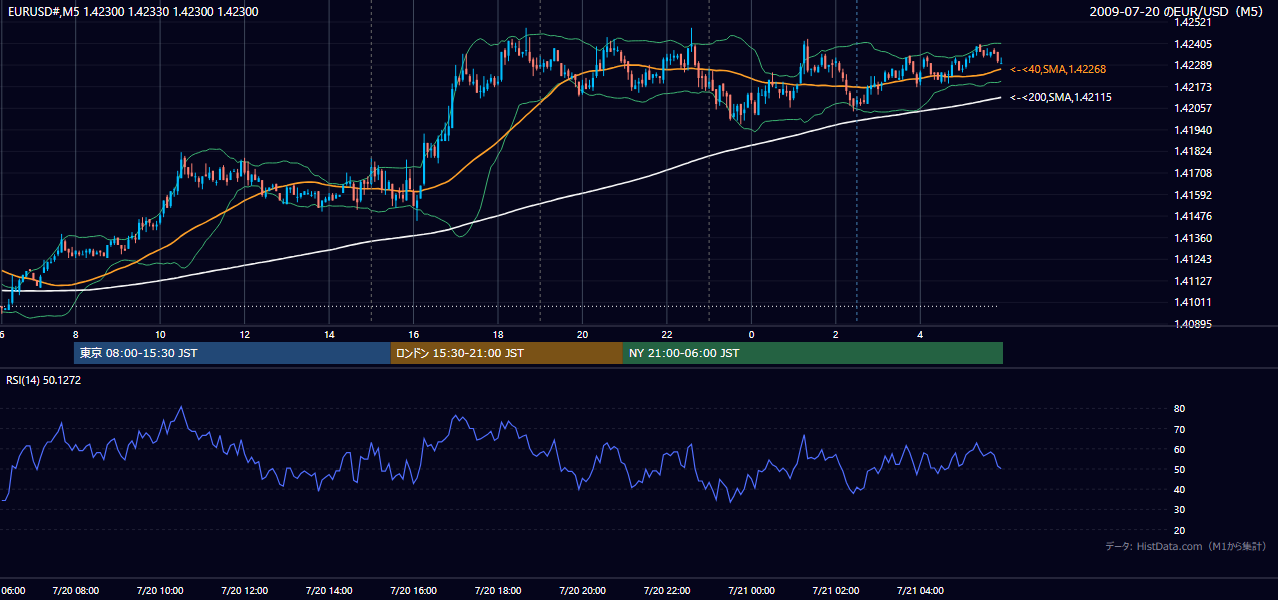
Task: Click the RSI(14) 50.1272 indicator label
Action: coord(43,380)
